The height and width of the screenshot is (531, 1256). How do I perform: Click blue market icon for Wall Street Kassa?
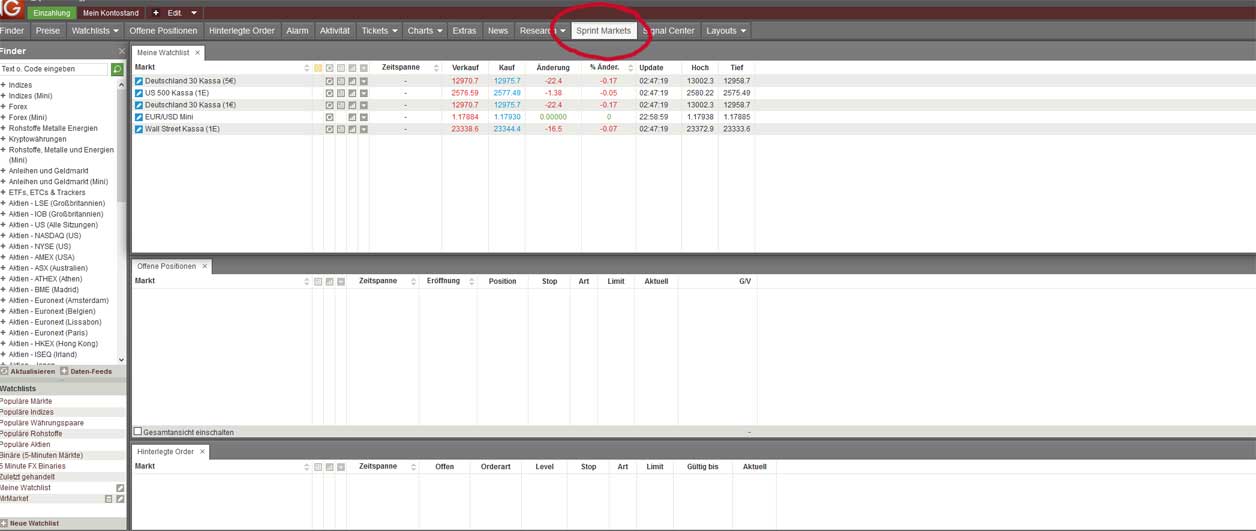(x=139, y=129)
